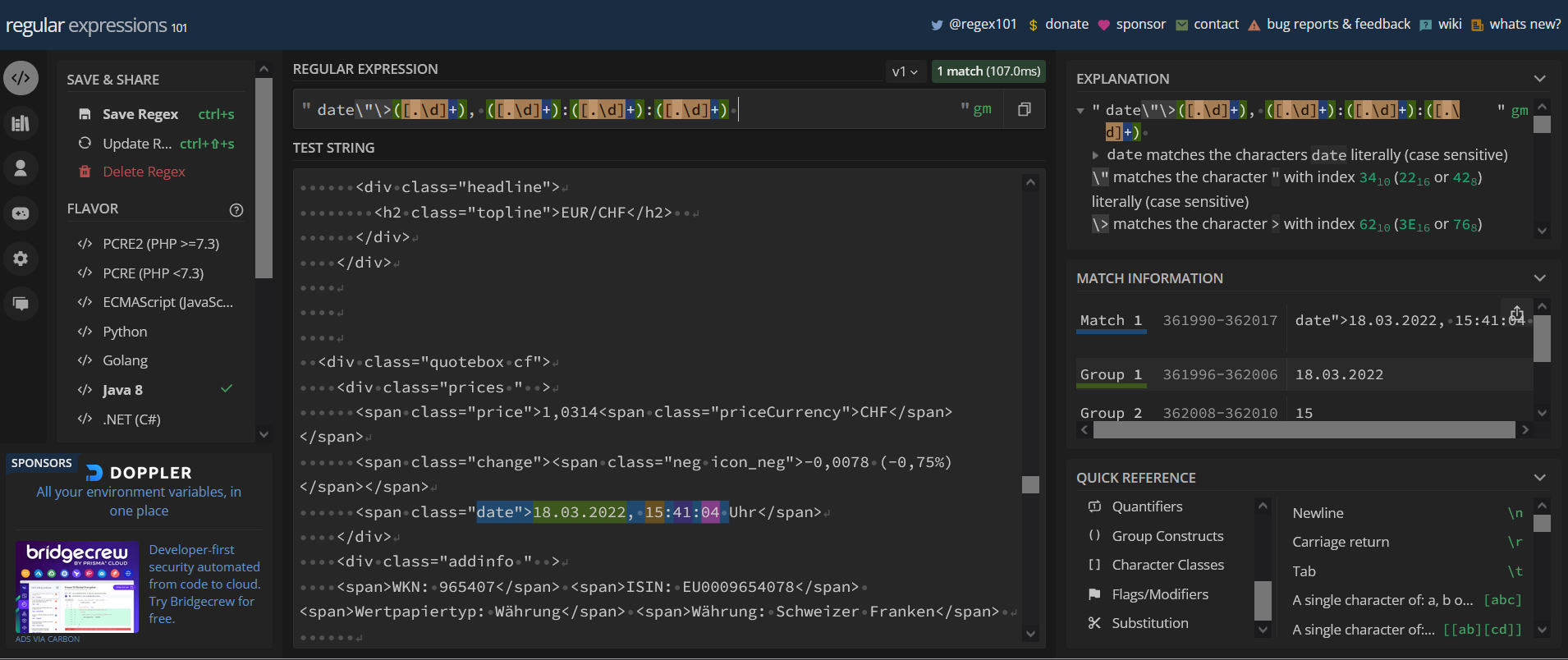The image size is (1568, 660).
Task: Copy the regular expression with copy icon
Action: [x=1024, y=109]
